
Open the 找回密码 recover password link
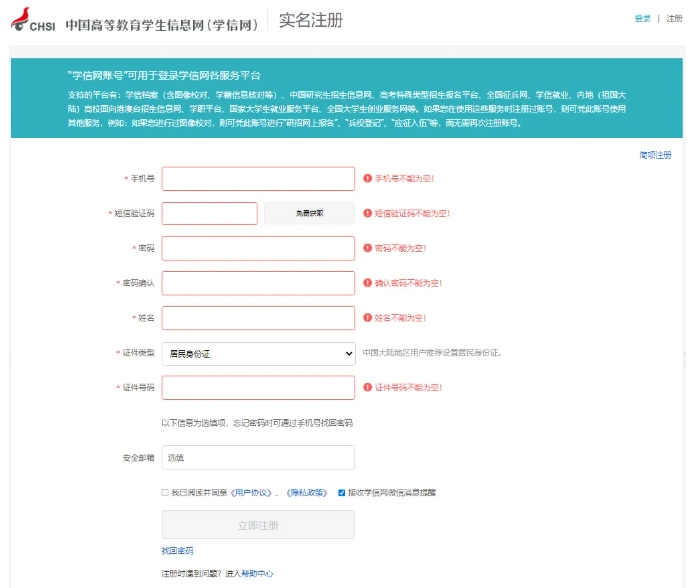(x=177, y=551)
